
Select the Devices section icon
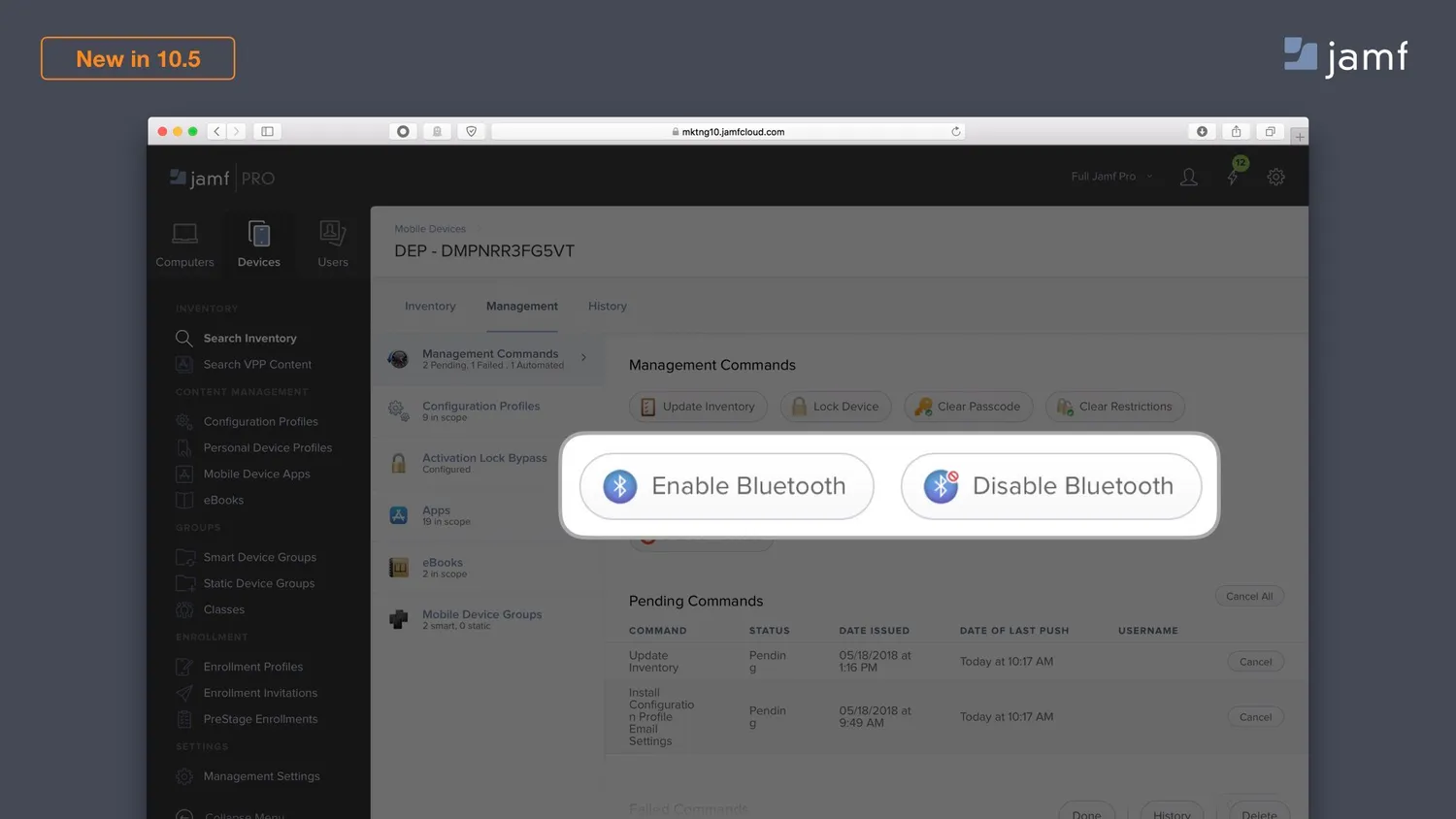(x=258, y=235)
